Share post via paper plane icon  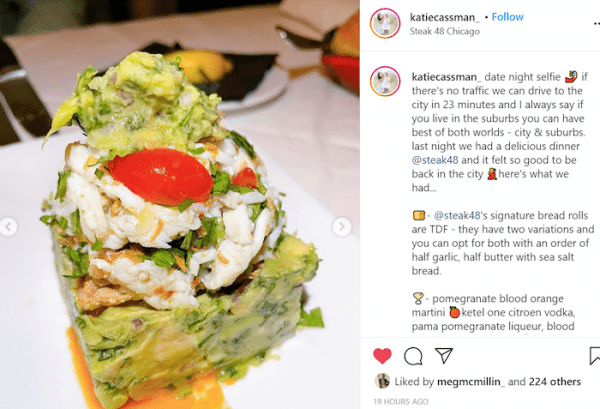444,355
